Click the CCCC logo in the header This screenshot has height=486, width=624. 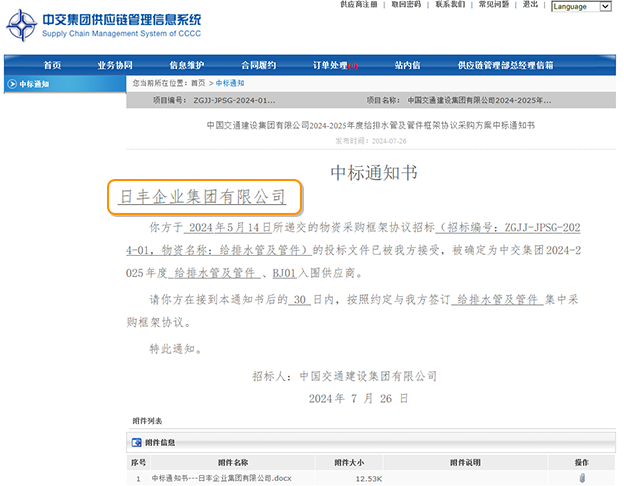(x=22, y=23)
